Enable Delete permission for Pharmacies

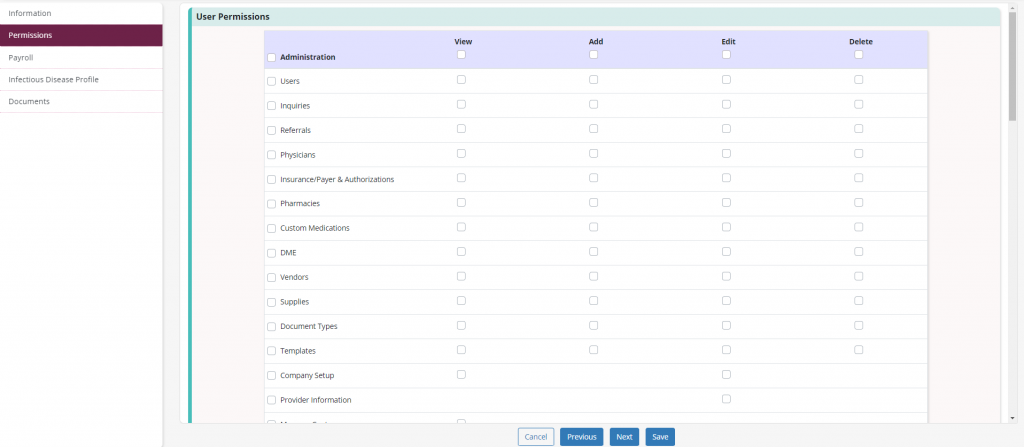(858, 202)
